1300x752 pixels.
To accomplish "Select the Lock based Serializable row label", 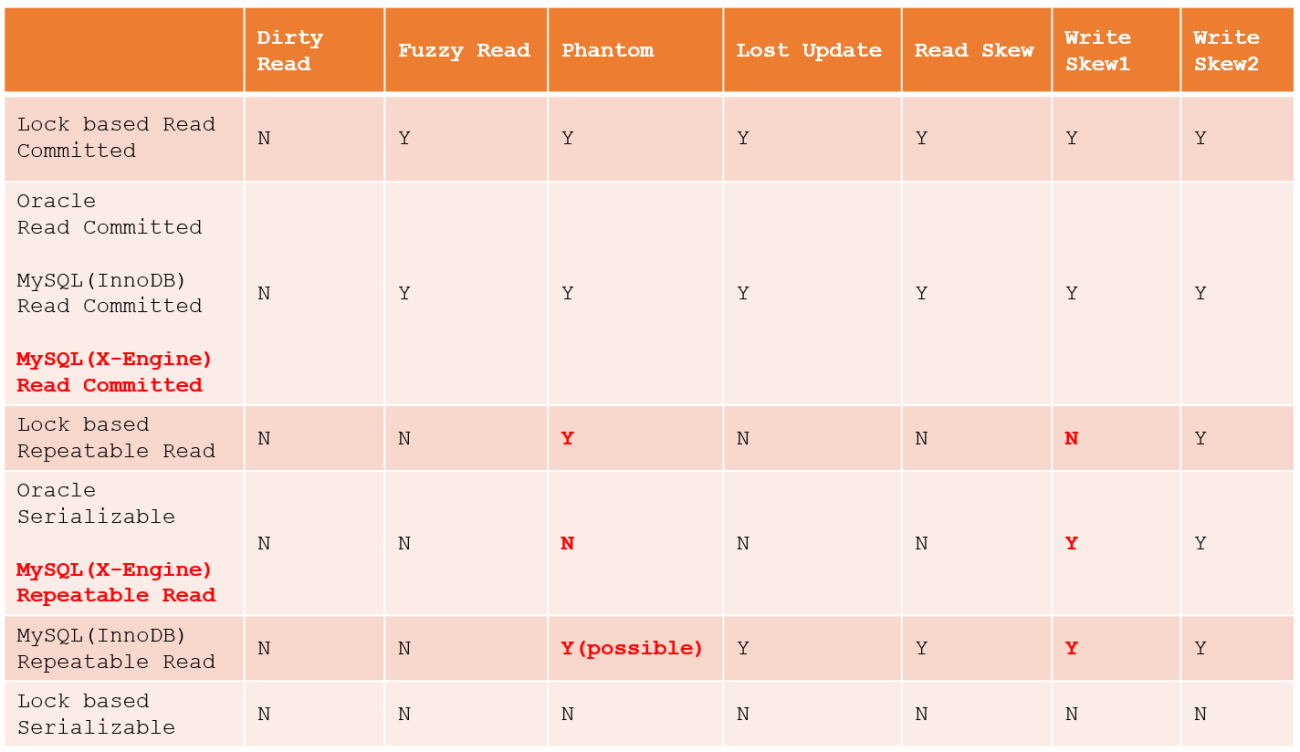I will click(96, 714).
